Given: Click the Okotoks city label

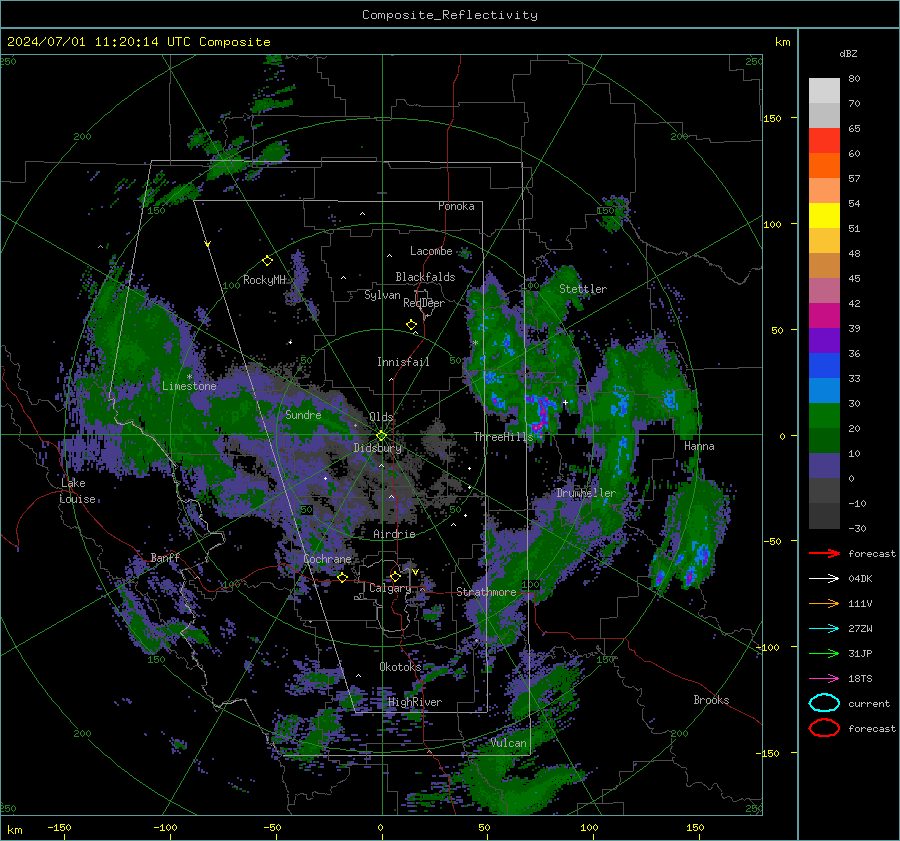Looking at the screenshot, I should click(400, 667).
